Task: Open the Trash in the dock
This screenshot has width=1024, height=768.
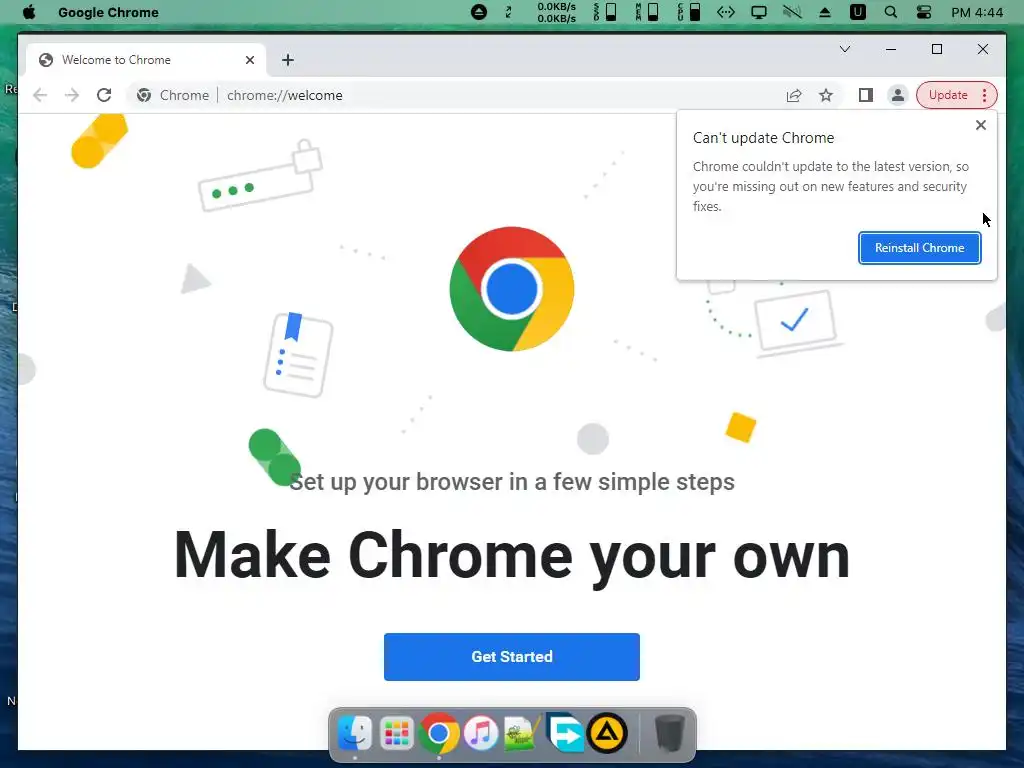Action: tap(669, 733)
